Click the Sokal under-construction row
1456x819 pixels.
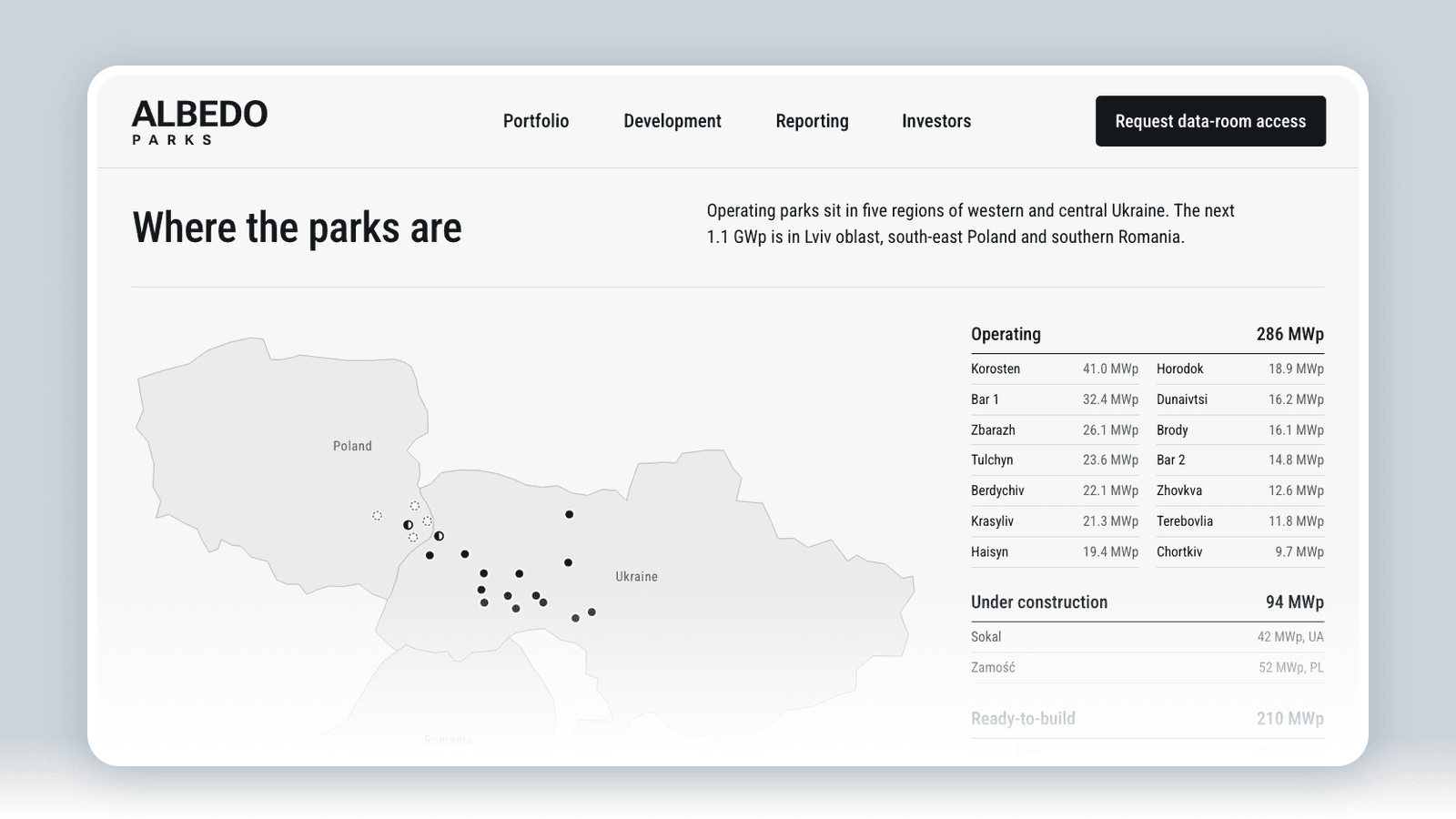pyautogui.click(x=1148, y=637)
